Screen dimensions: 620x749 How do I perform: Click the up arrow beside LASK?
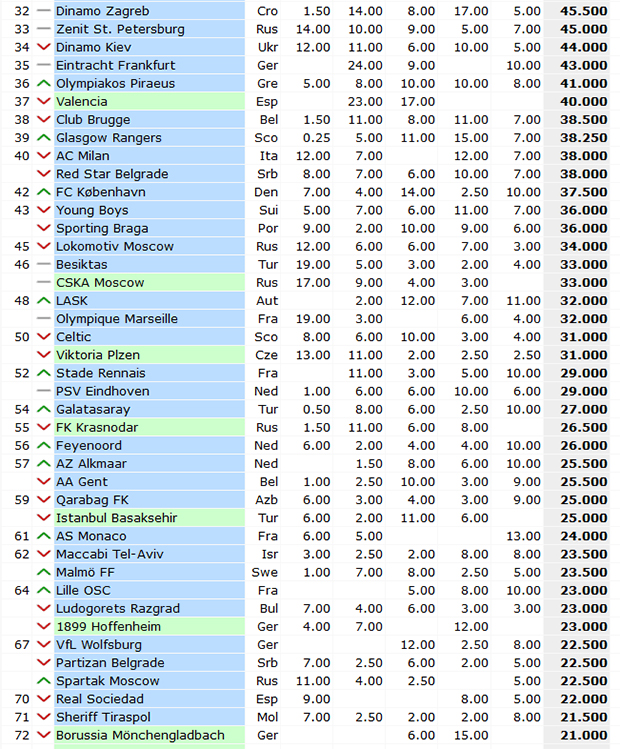tap(43, 300)
